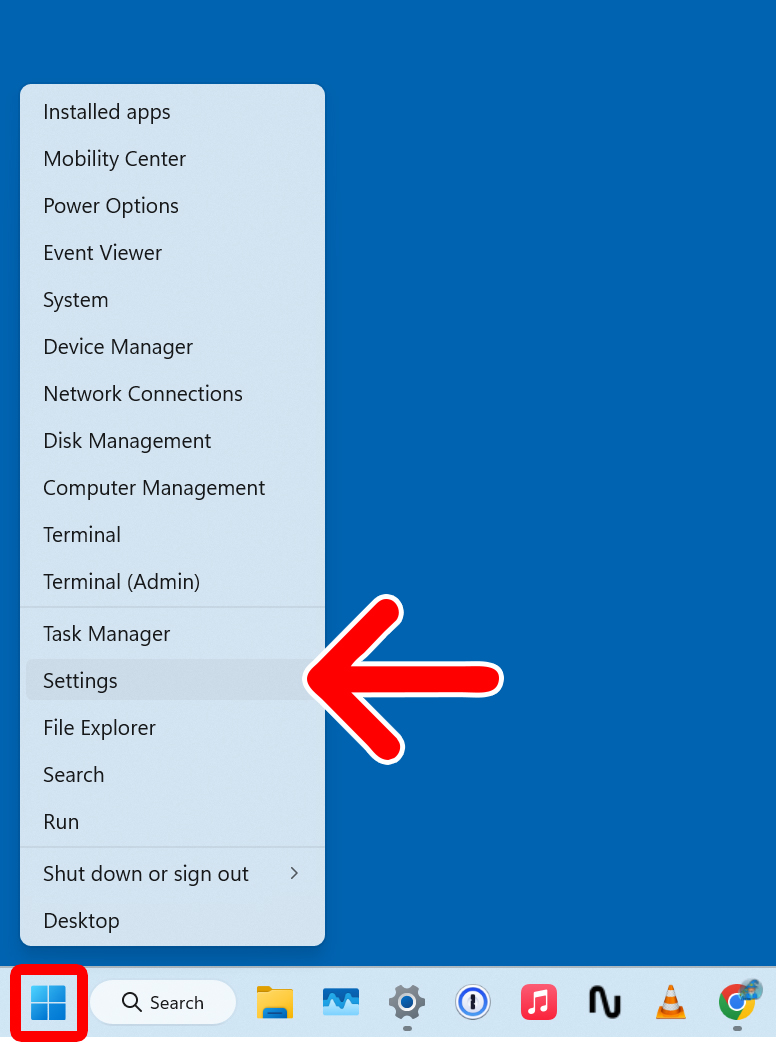Viewport: 776px width, 1044px height.
Task: Click the Windows Start button
Action: (x=48, y=1002)
